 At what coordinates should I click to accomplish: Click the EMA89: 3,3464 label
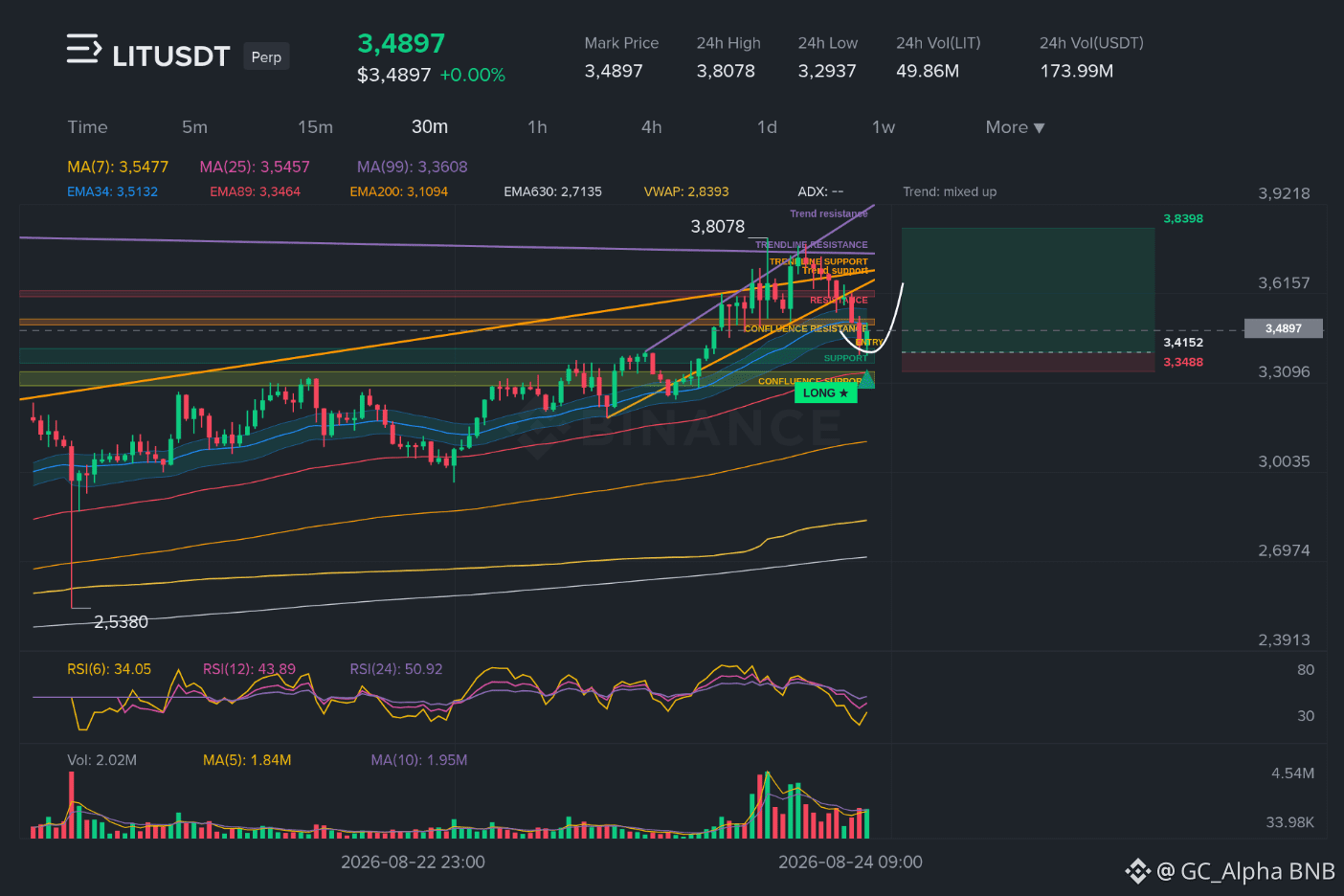point(255,191)
